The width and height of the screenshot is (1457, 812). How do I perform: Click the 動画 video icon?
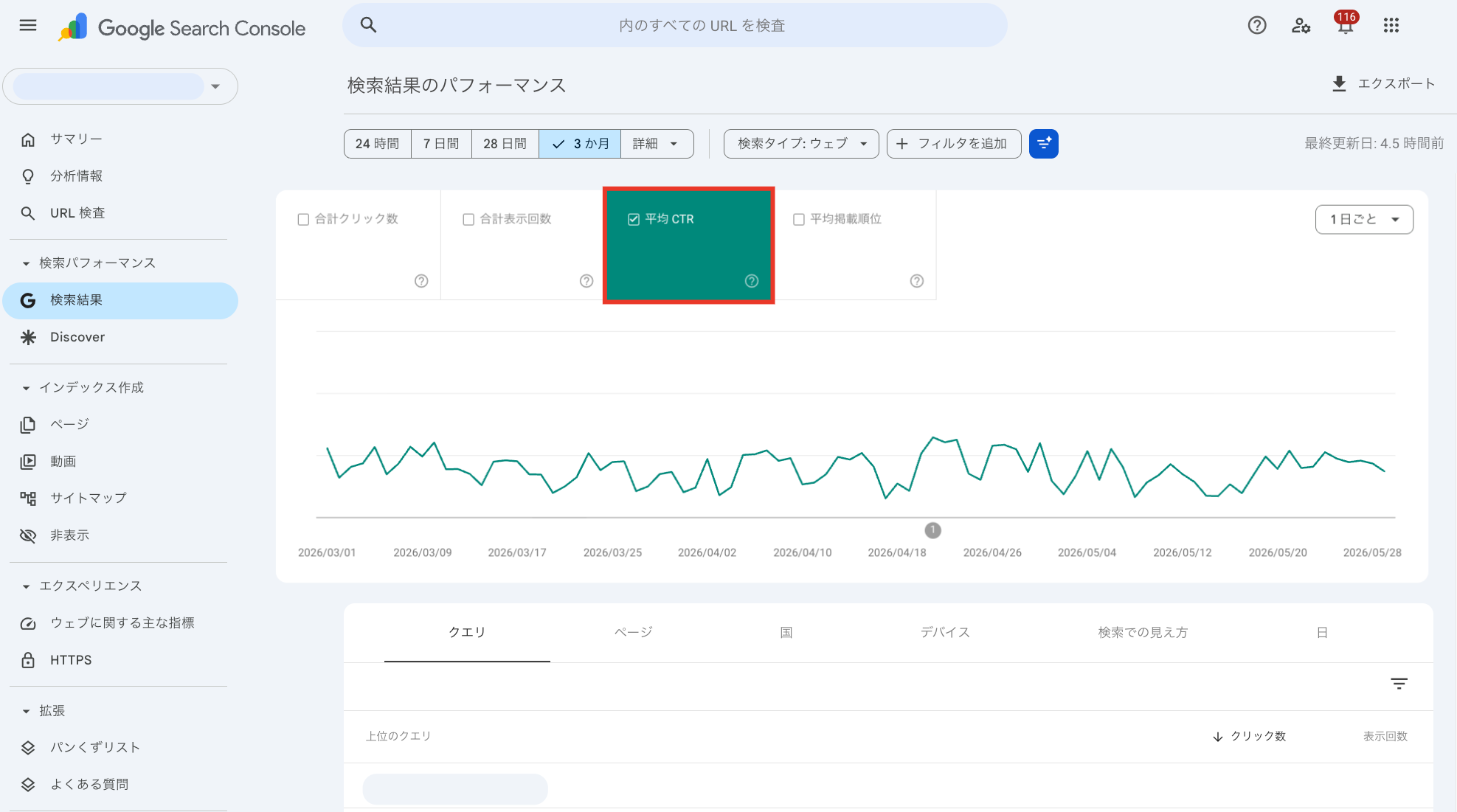(28, 462)
